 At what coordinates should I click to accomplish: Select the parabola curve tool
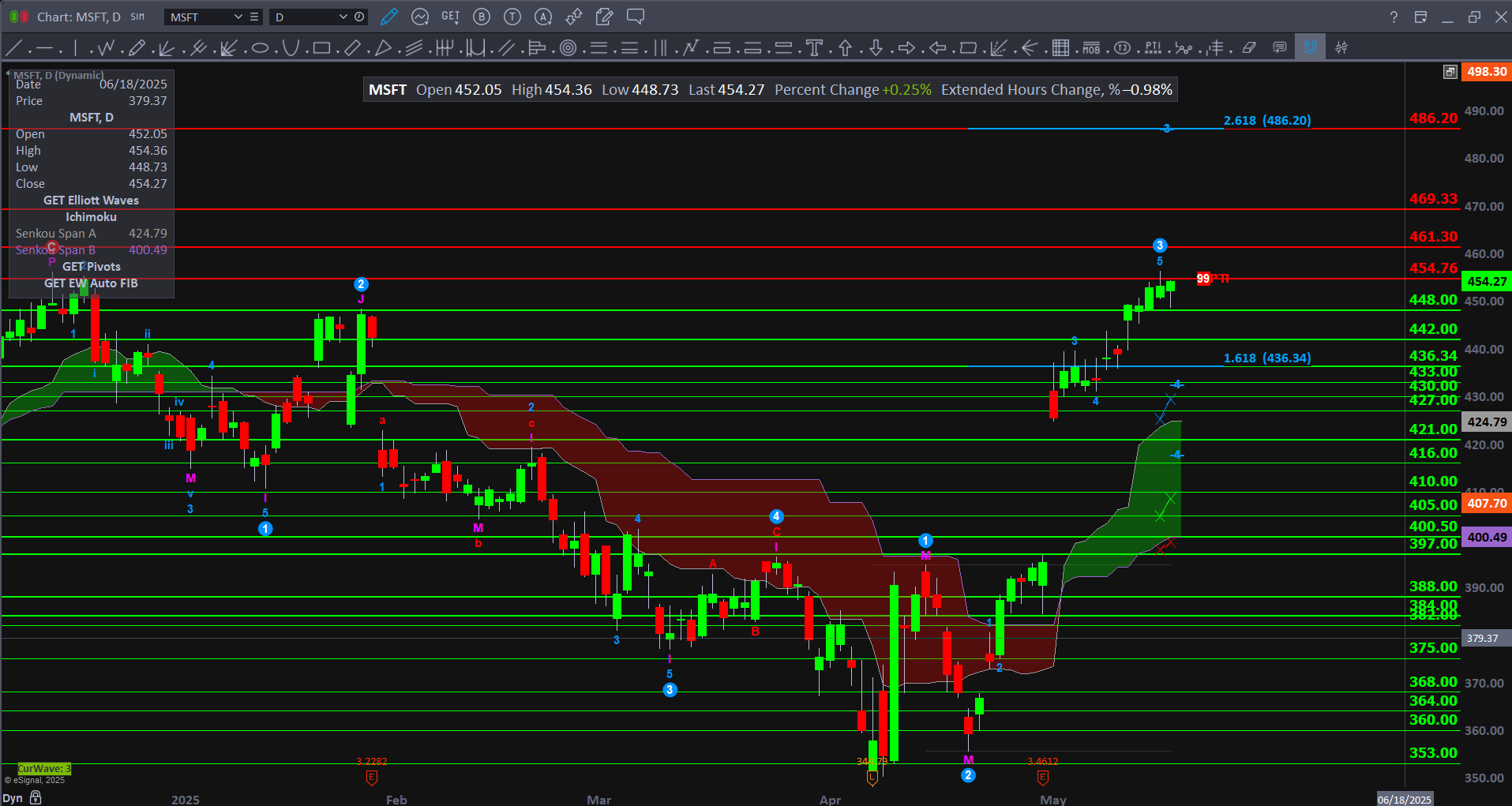(291, 48)
